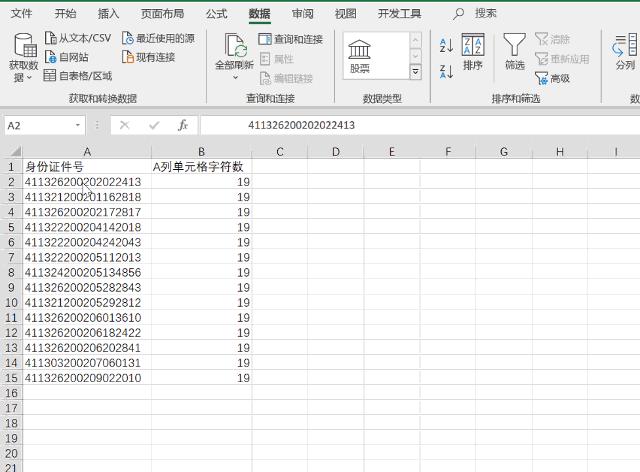640x472 pixels.
Task: Sort ascending A to Z
Action: coord(446,45)
